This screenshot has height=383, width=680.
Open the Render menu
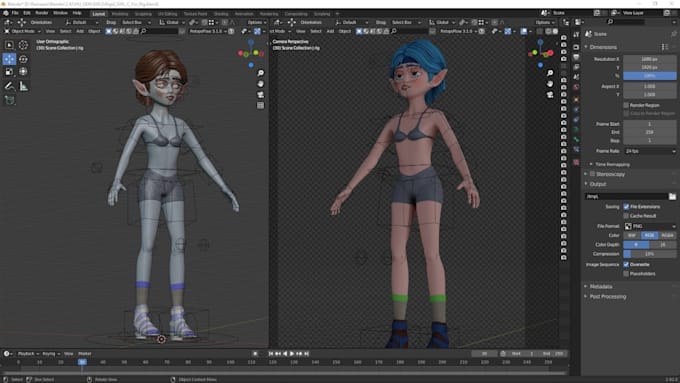[42, 13]
